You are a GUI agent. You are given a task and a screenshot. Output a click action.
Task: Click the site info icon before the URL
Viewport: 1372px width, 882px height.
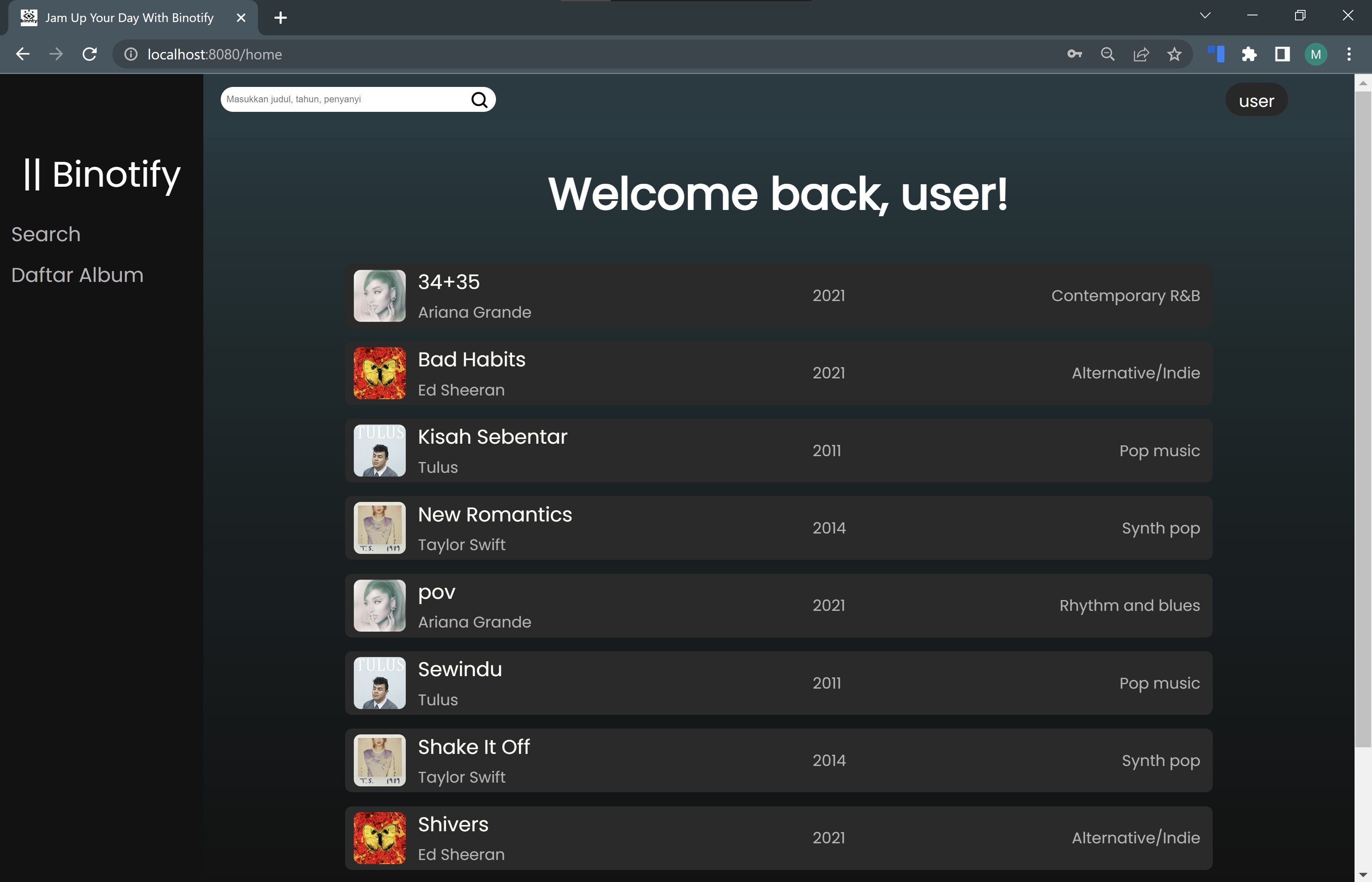131,54
